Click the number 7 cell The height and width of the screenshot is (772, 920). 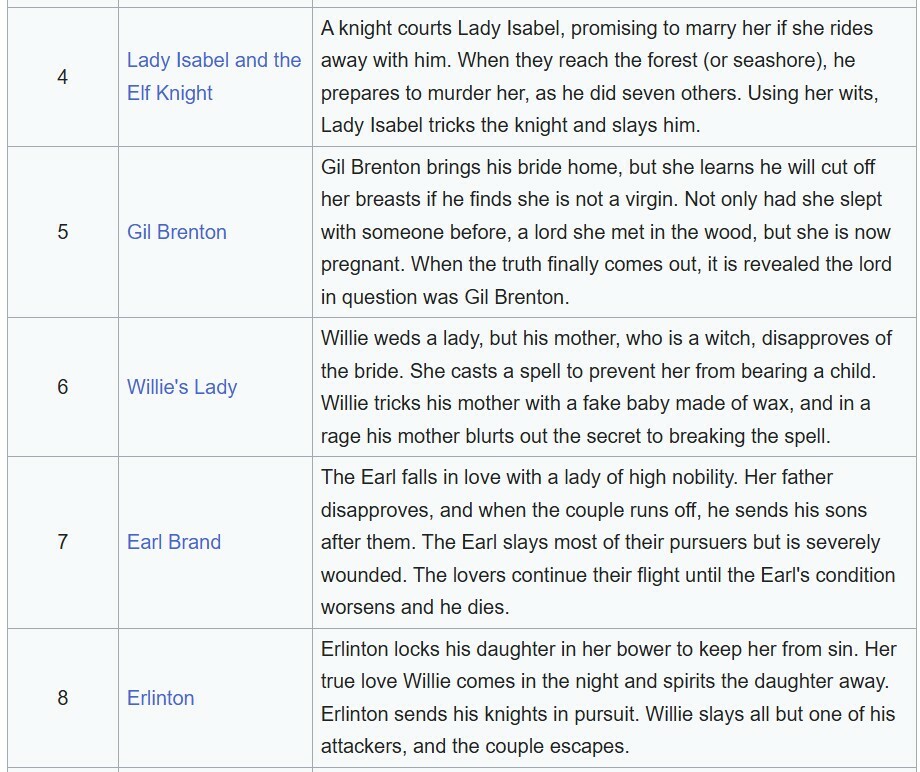click(x=63, y=542)
